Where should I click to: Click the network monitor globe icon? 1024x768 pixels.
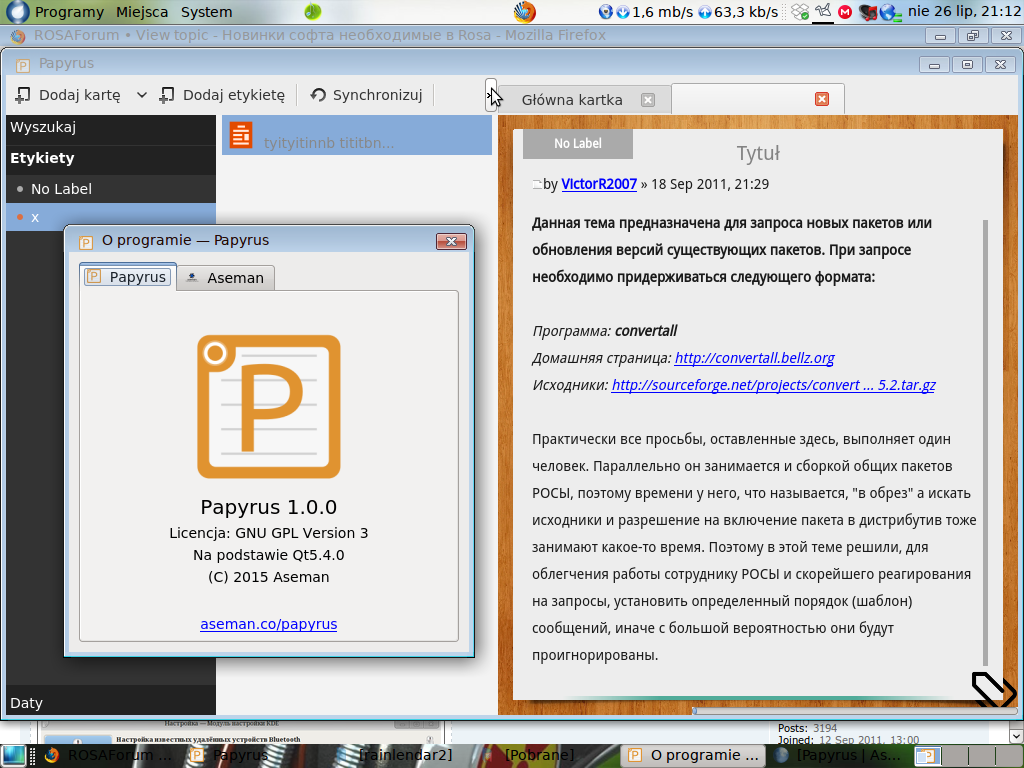605,12
